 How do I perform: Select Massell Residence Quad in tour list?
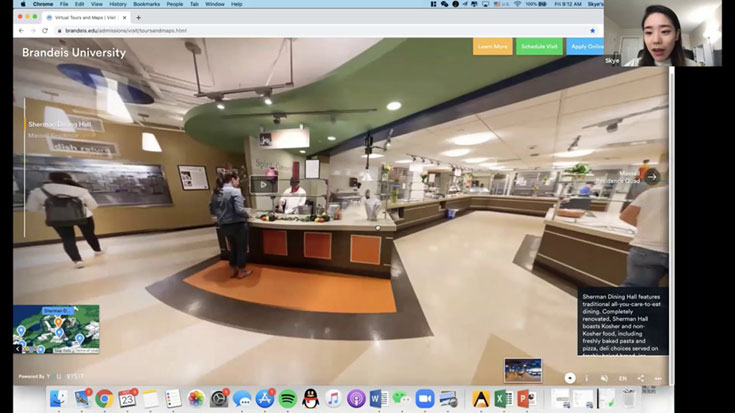tap(52, 135)
